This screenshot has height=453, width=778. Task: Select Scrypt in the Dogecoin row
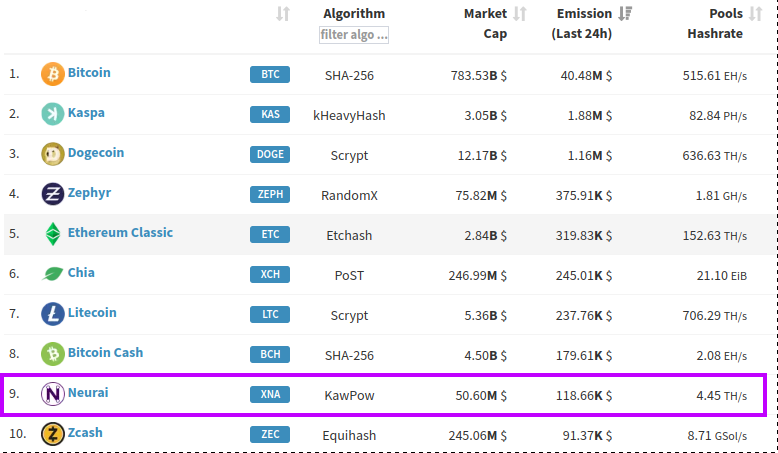[x=349, y=156]
